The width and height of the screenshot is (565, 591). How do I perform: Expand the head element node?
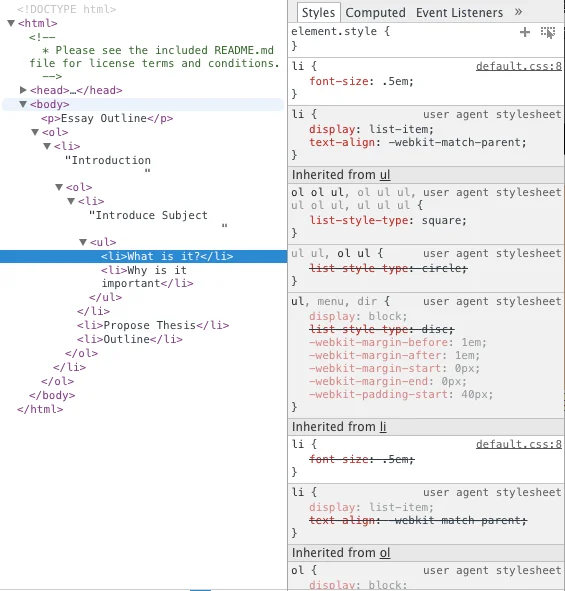(23, 90)
